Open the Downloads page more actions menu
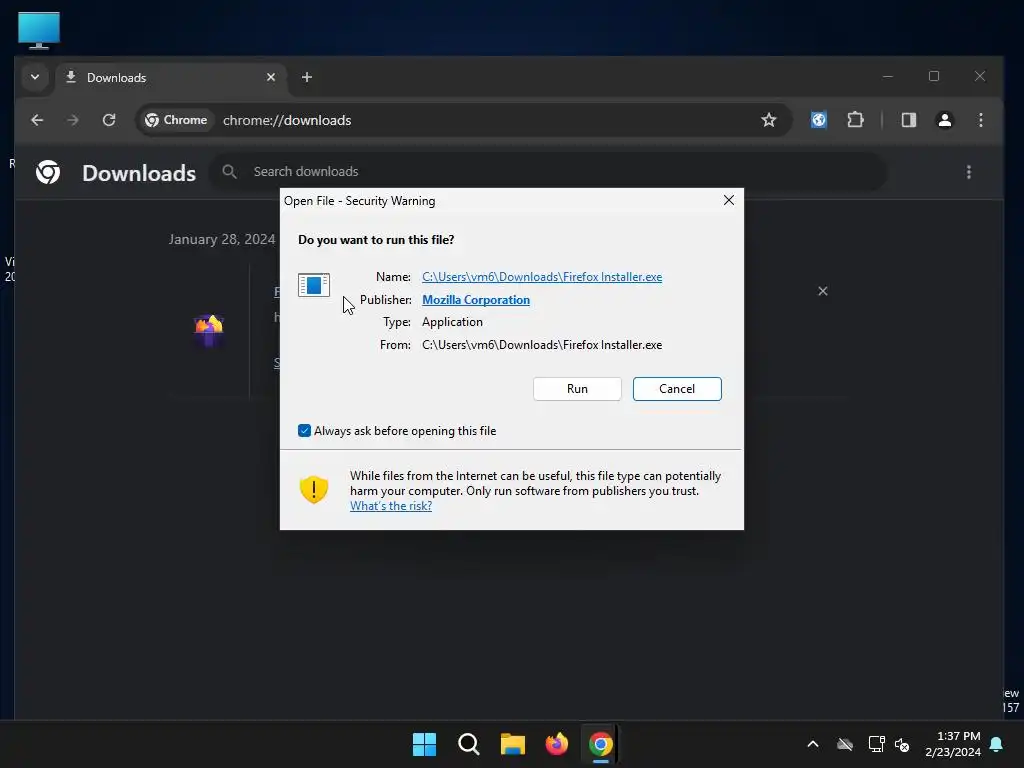 click(968, 172)
